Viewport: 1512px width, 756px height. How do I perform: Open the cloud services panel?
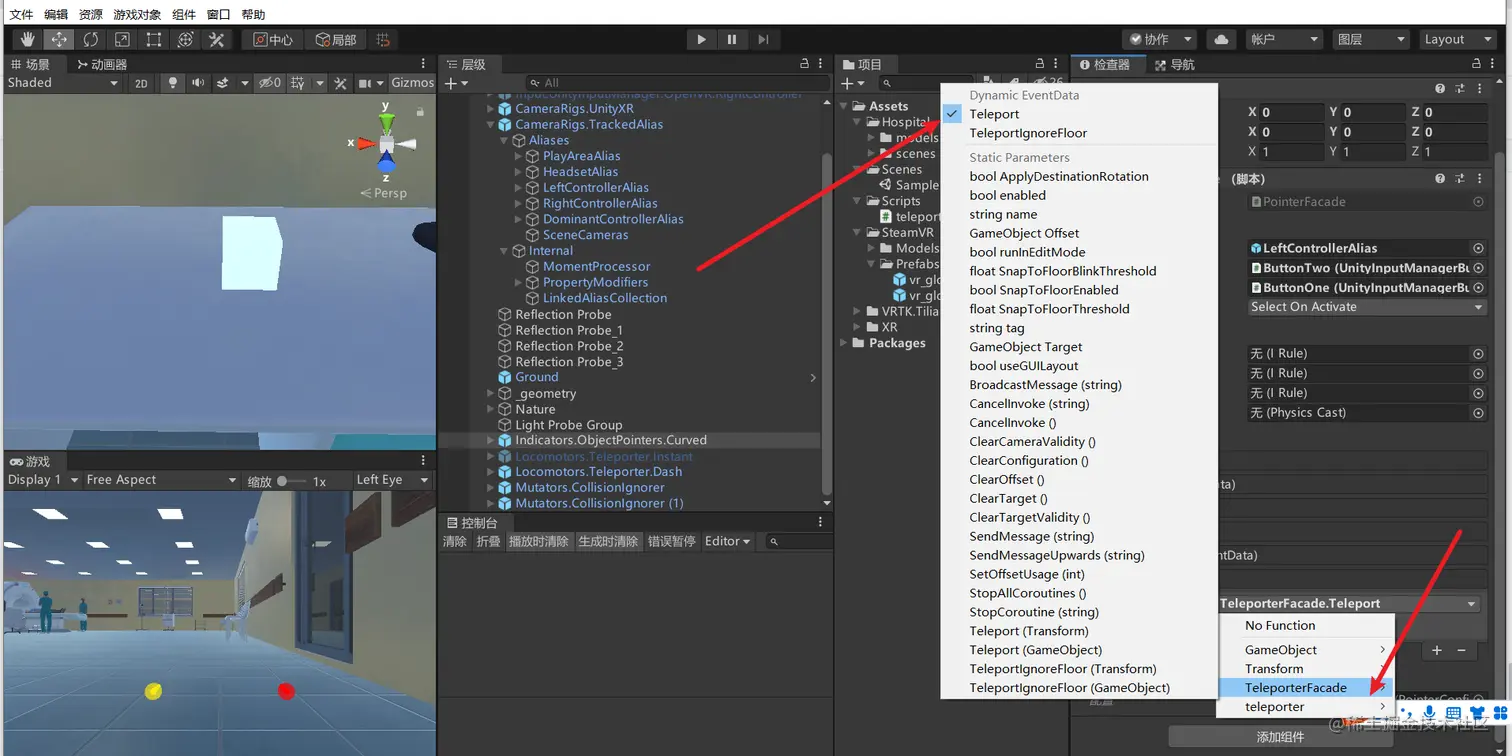click(x=1221, y=39)
